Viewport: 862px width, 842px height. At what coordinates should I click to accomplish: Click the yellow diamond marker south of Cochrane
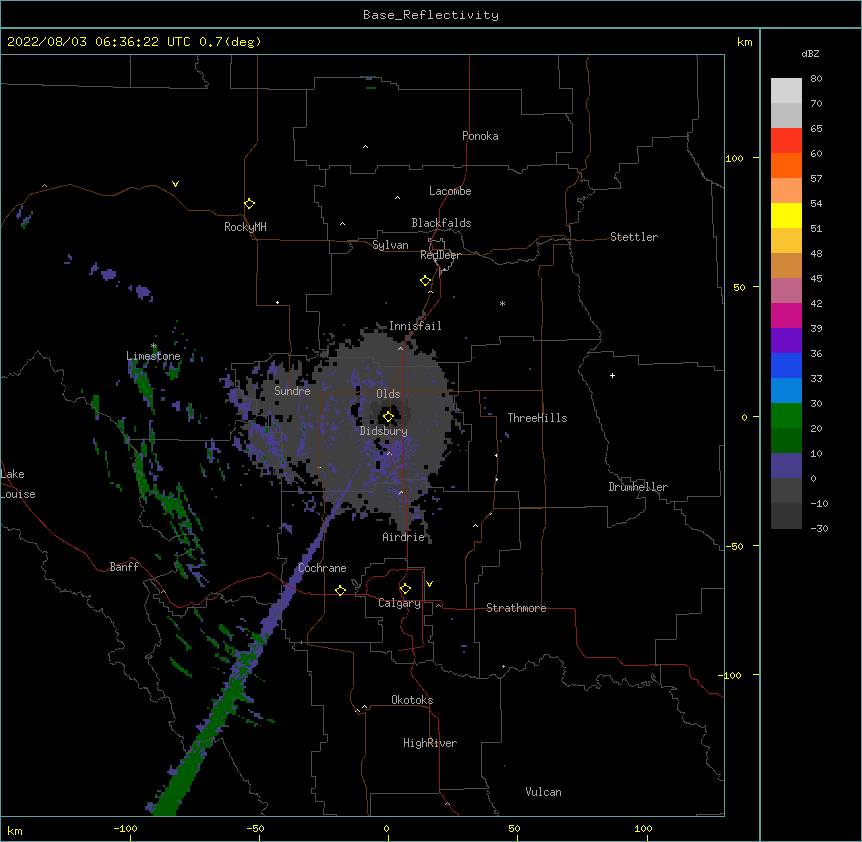pos(340,590)
